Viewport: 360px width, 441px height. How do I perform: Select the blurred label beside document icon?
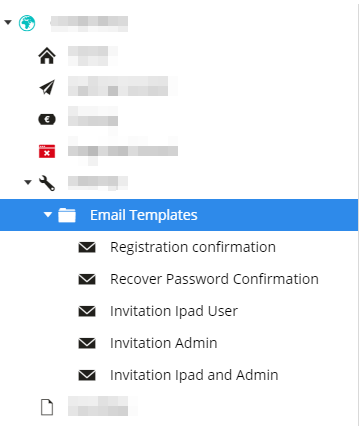(x=102, y=406)
